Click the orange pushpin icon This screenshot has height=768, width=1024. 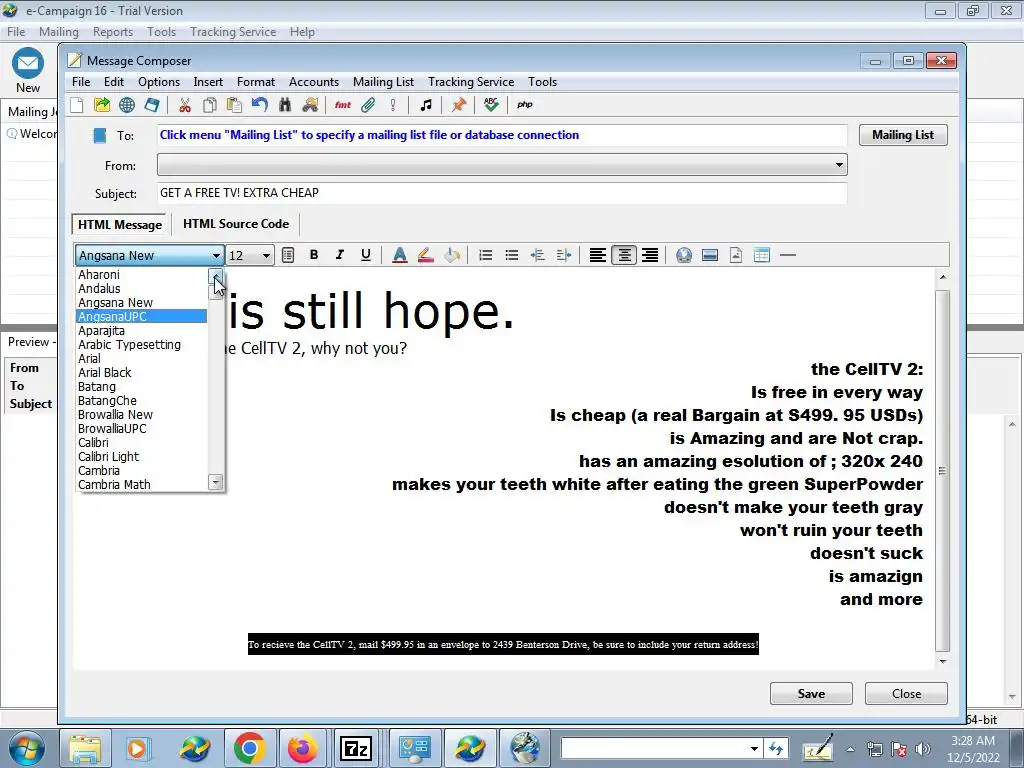point(458,105)
